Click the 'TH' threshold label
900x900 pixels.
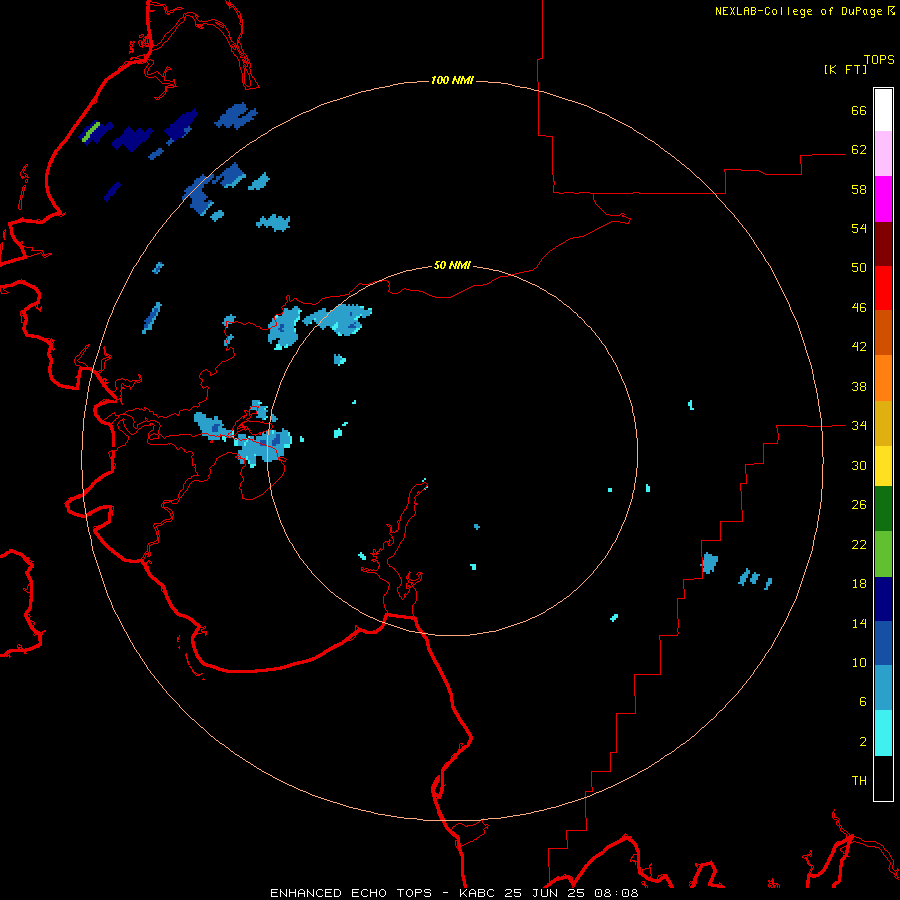tap(859, 781)
